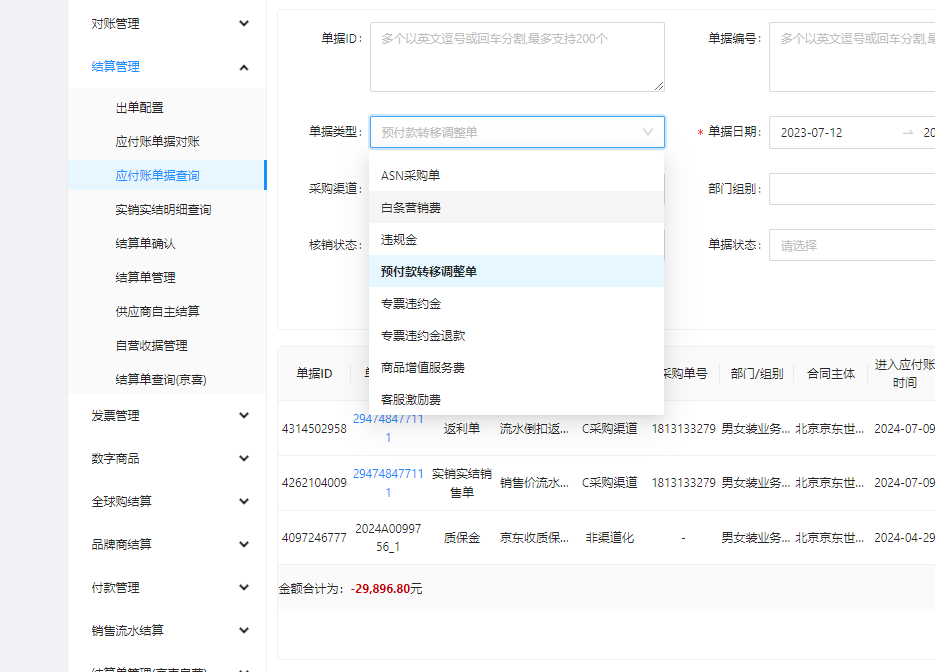The image size is (935, 672).
Task: Pick 违规金 in the dropdown
Action: [399, 240]
